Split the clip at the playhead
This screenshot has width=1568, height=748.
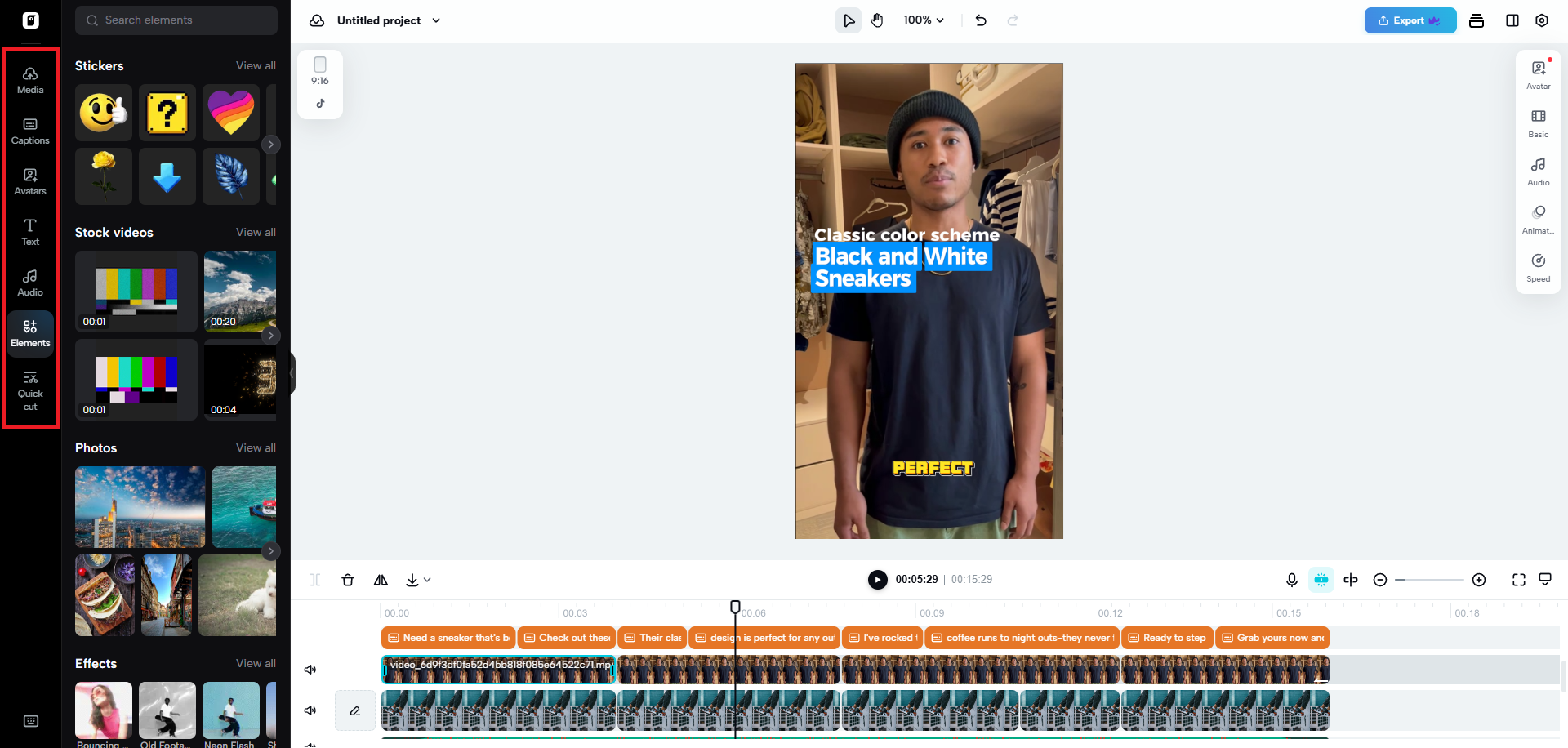[x=314, y=580]
